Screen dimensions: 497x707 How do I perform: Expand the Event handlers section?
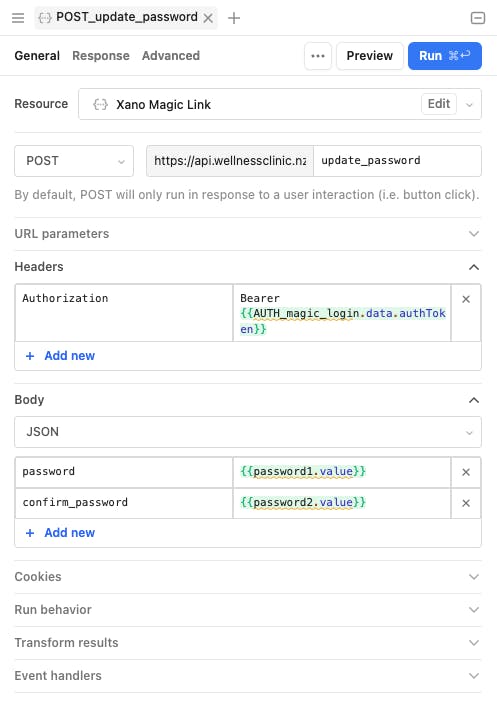point(248,675)
